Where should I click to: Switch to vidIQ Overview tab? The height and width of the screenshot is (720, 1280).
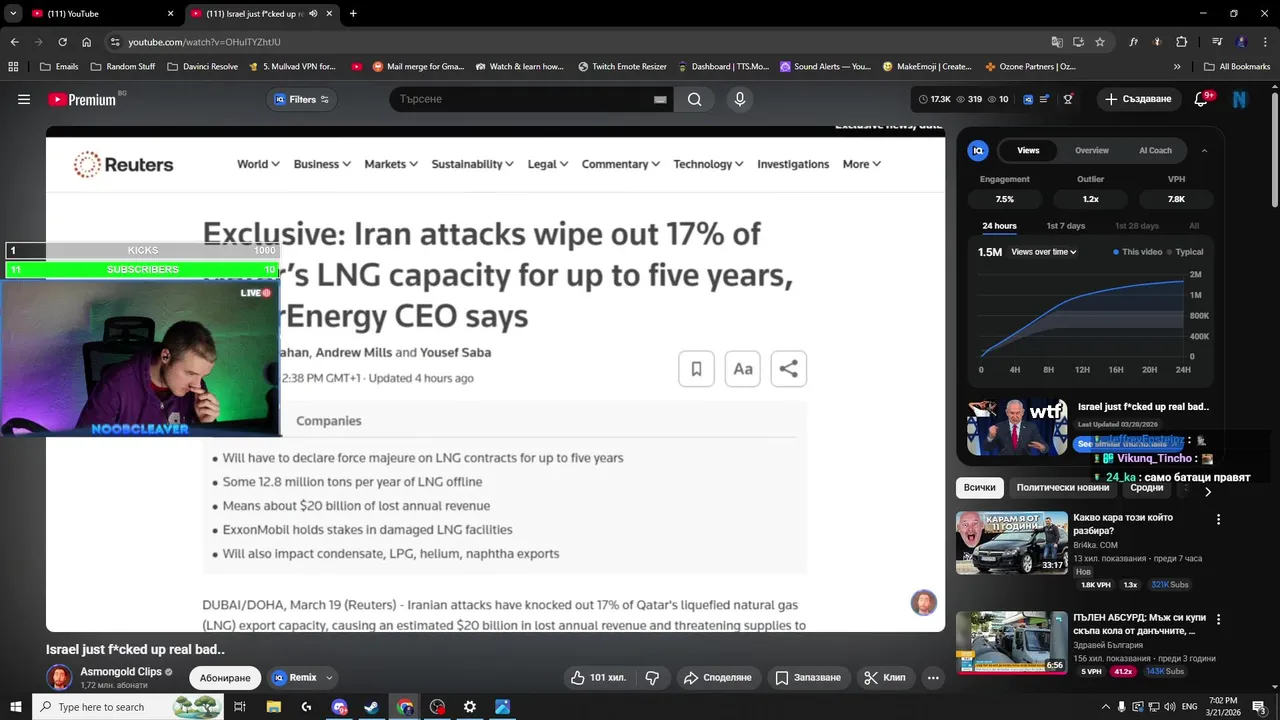1092,150
